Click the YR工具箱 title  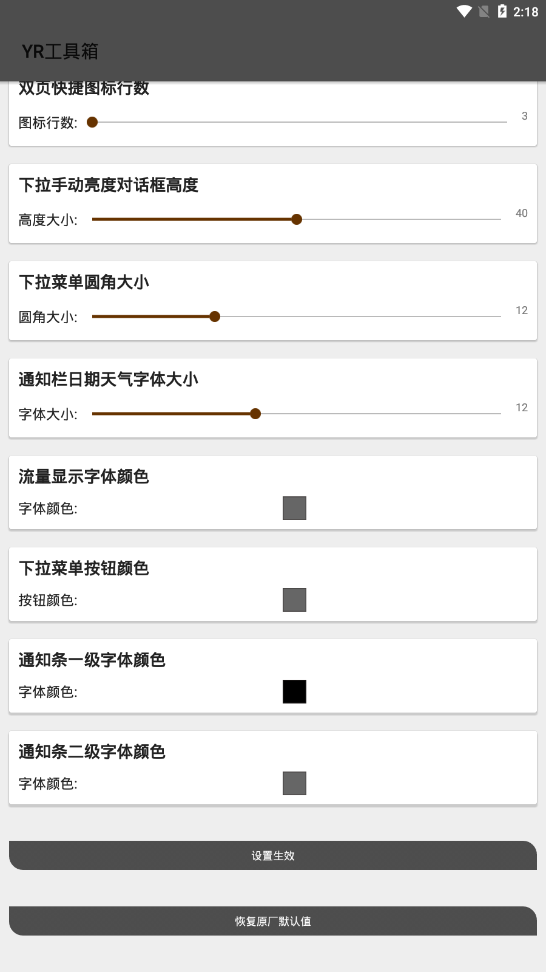coord(60,51)
